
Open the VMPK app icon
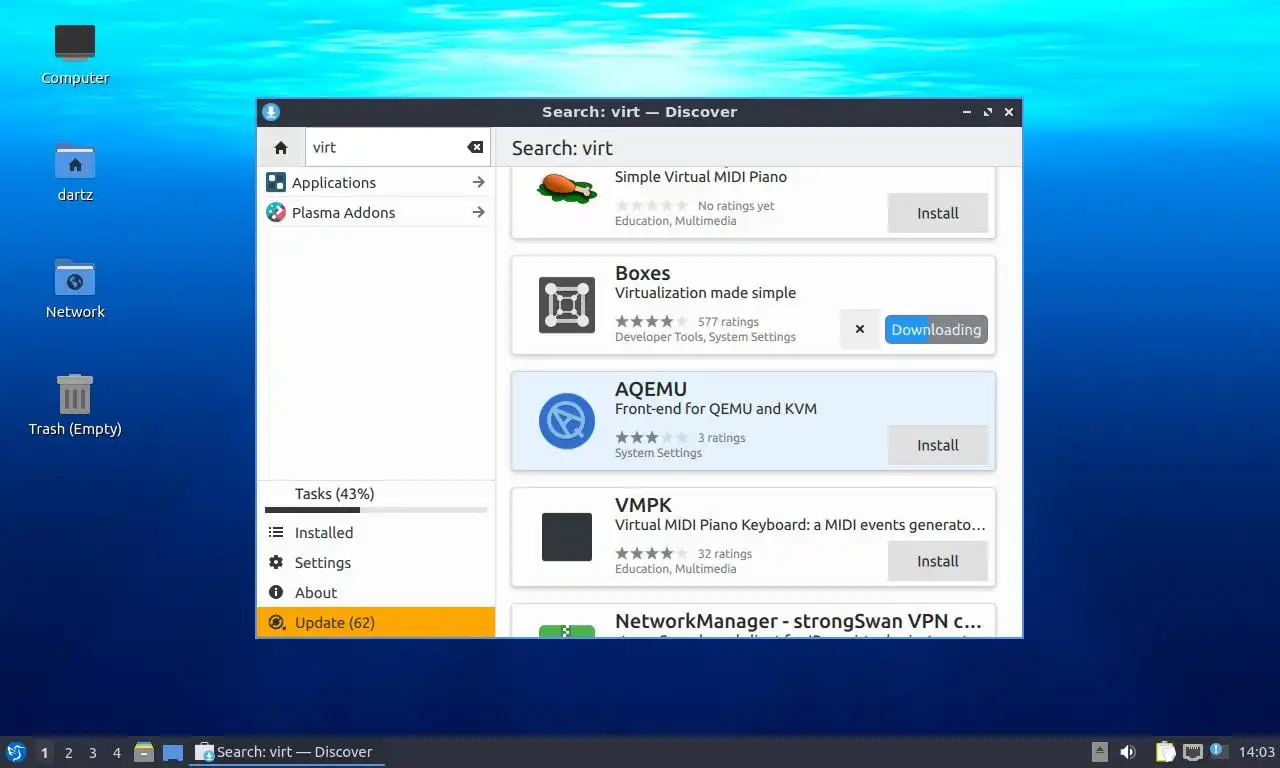[567, 537]
